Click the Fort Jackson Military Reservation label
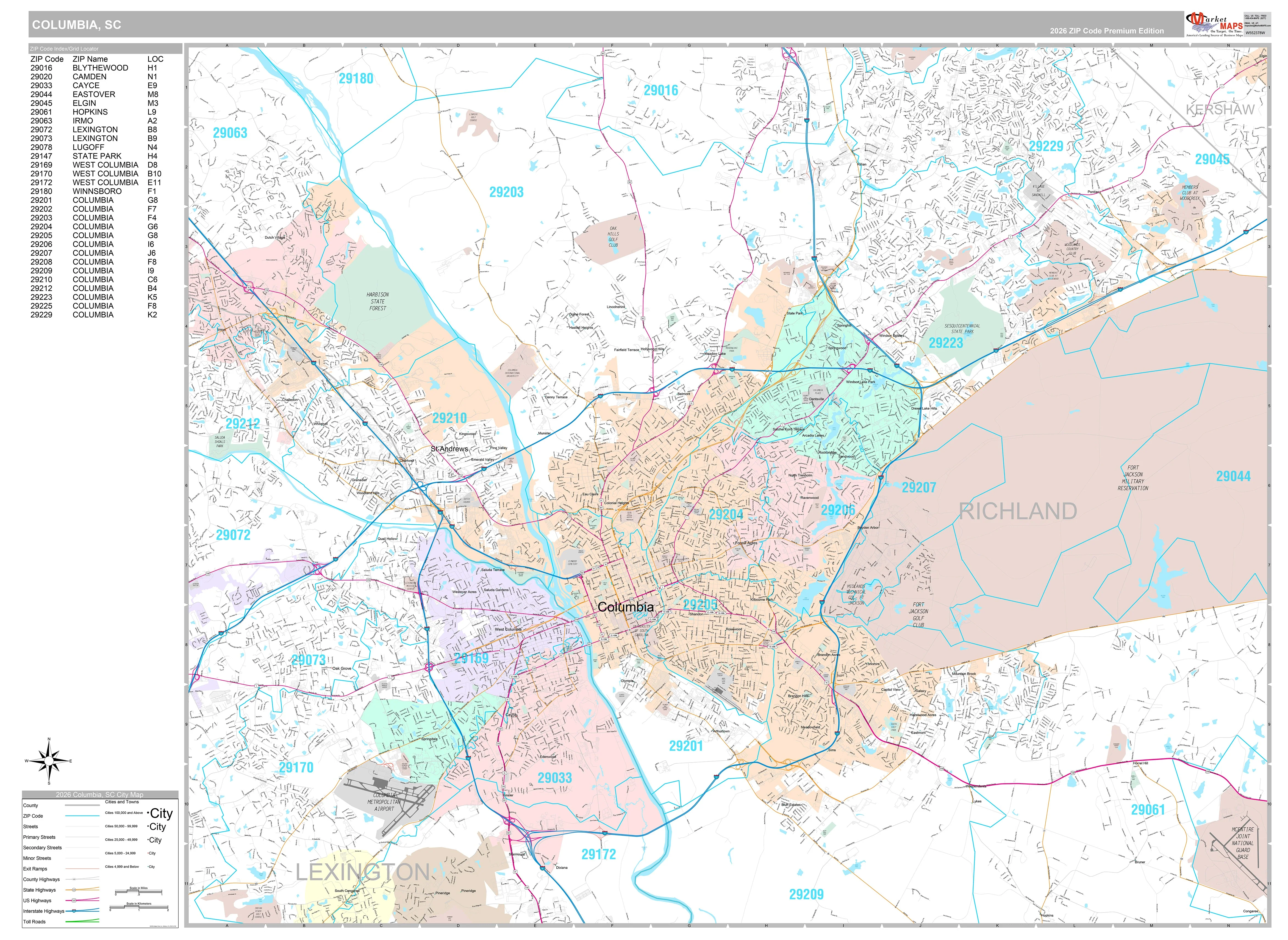Screen dimensions: 1288x940 (1132, 478)
